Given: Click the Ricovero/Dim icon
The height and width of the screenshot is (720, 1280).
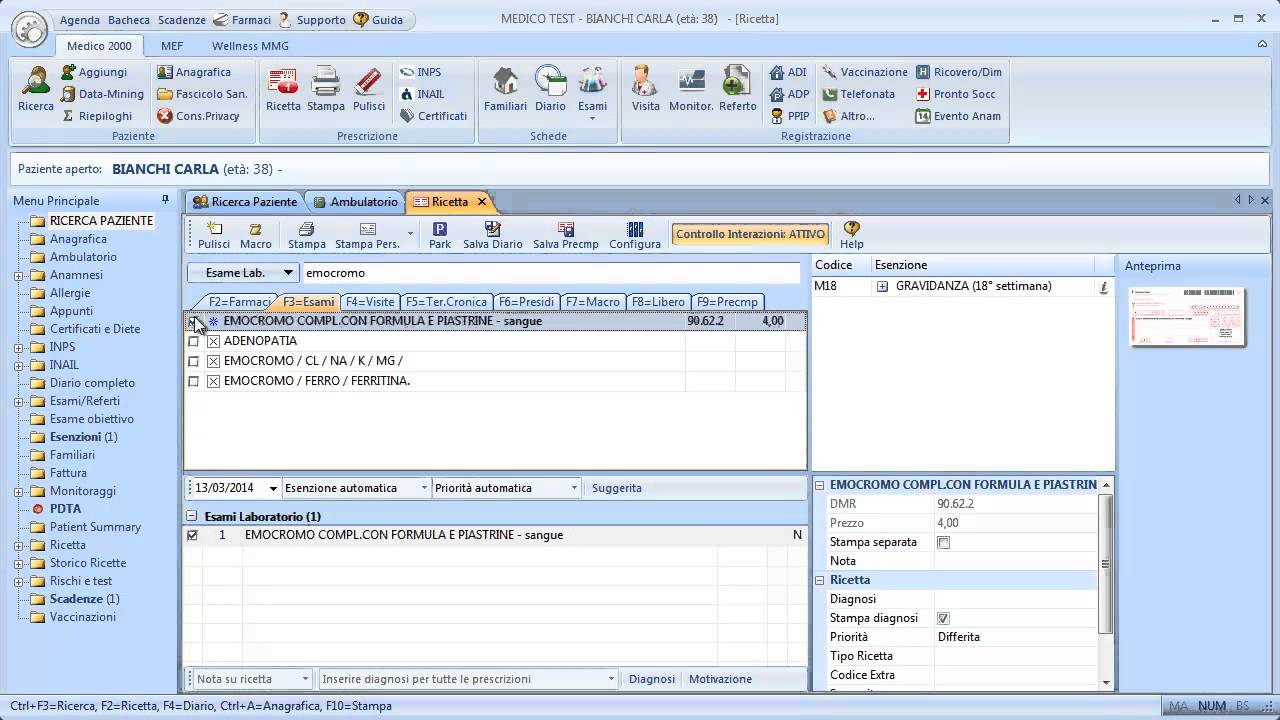Looking at the screenshot, I should (x=958, y=72).
